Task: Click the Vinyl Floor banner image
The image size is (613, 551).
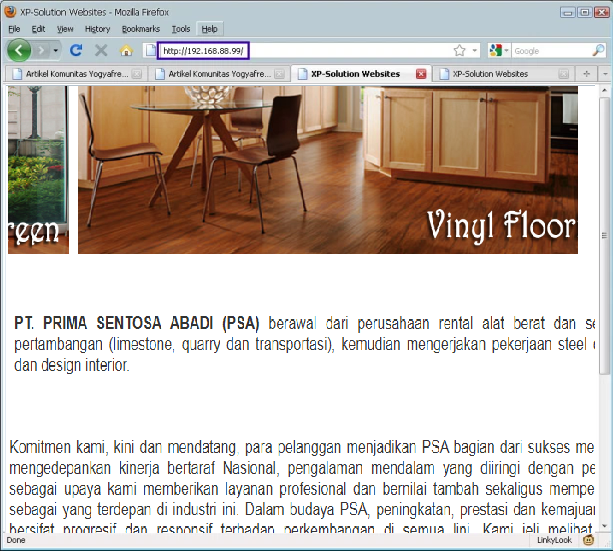Action: 328,170
